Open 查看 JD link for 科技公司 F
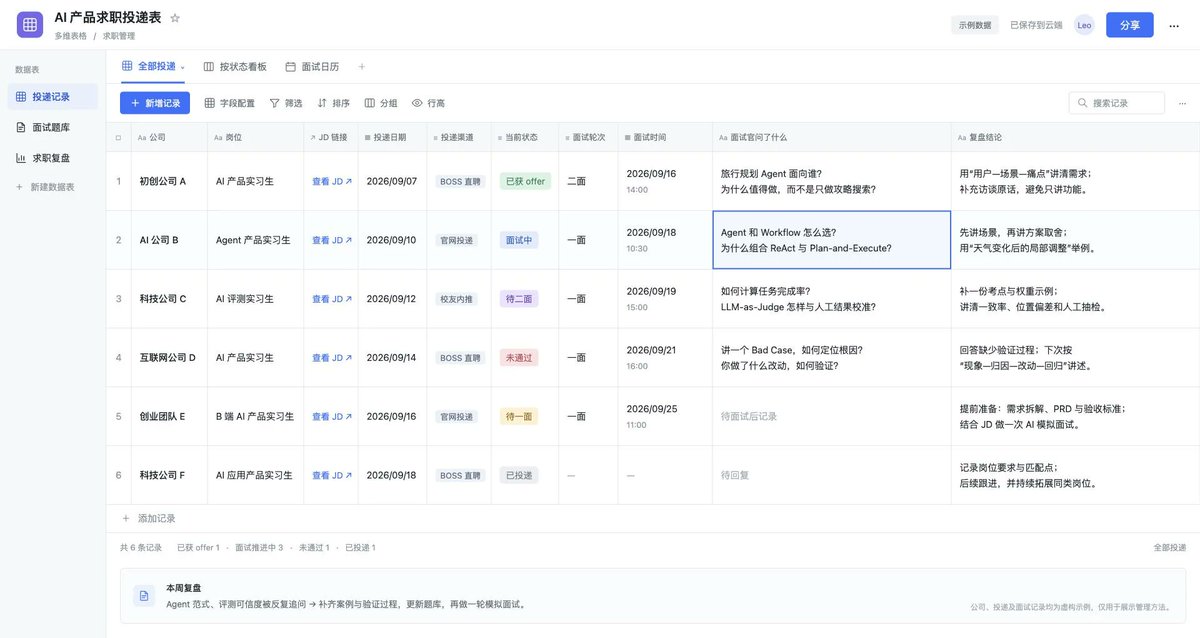 (x=331, y=475)
